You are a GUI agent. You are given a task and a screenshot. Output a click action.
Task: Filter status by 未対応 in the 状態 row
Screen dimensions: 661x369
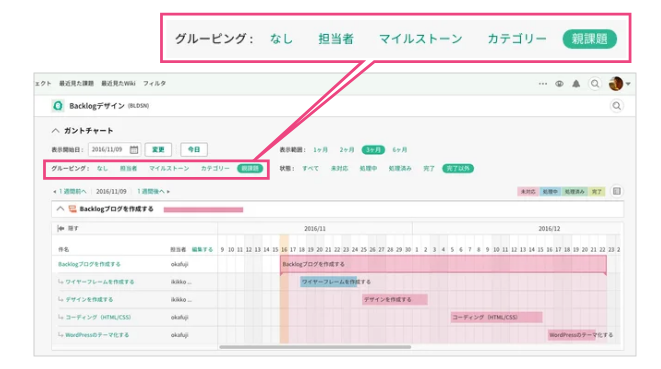click(339, 168)
